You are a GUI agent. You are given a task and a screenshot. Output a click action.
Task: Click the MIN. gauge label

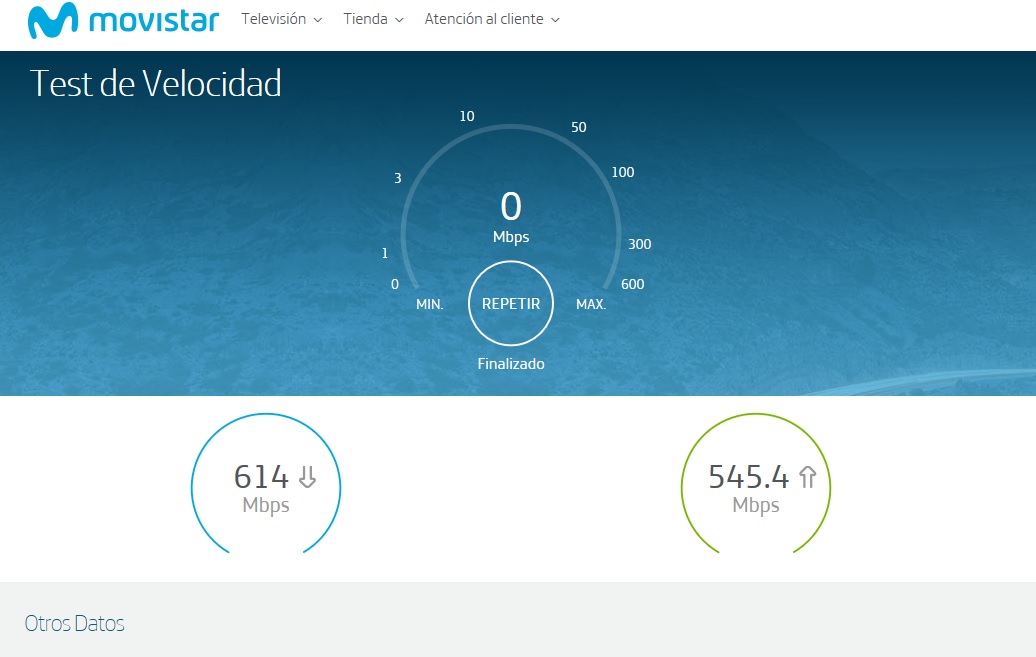pos(429,304)
